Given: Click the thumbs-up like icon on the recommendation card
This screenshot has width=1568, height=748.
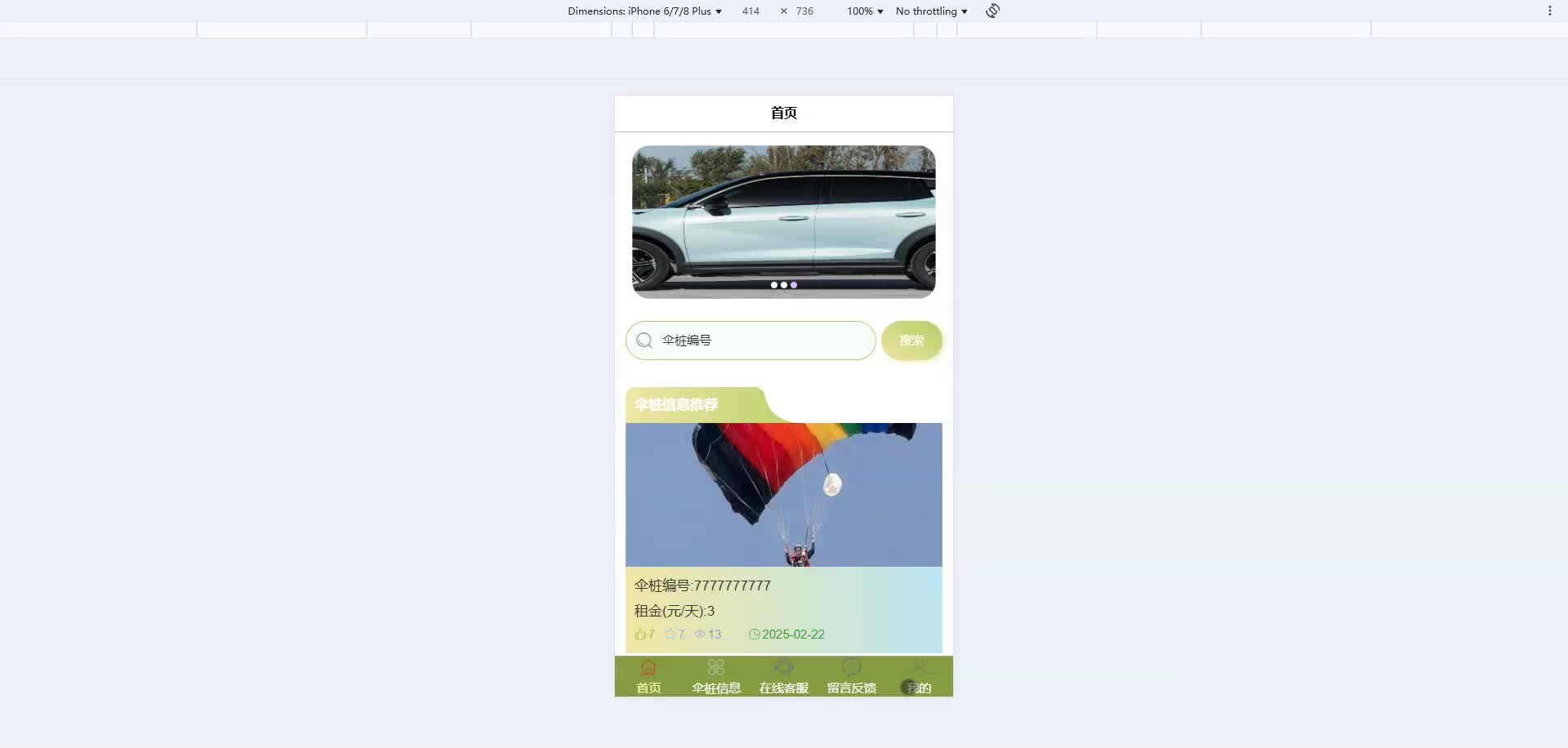Looking at the screenshot, I should tap(640, 634).
